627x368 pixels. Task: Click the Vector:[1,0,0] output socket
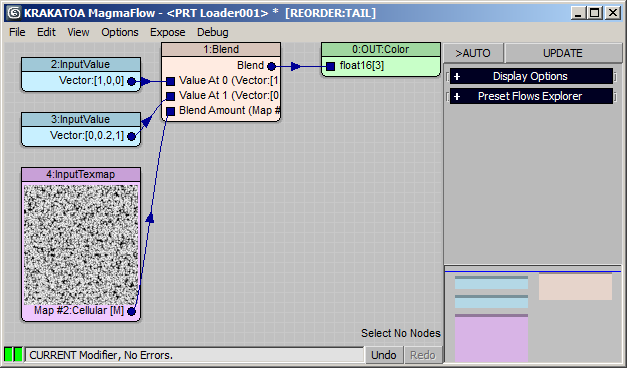[x=131, y=81]
